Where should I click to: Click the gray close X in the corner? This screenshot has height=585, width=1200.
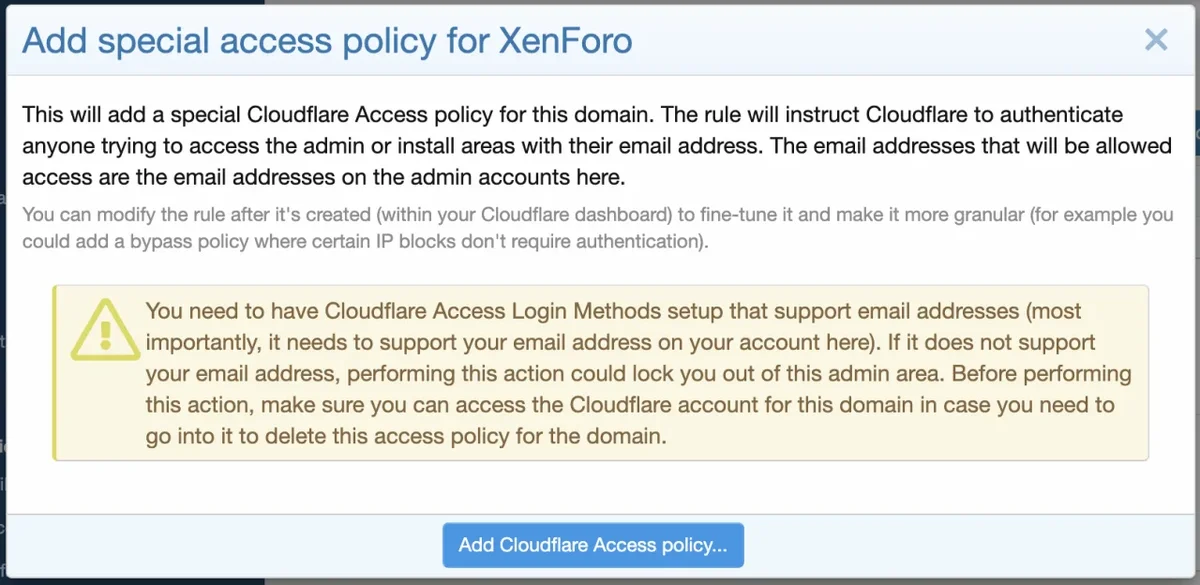1156,40
